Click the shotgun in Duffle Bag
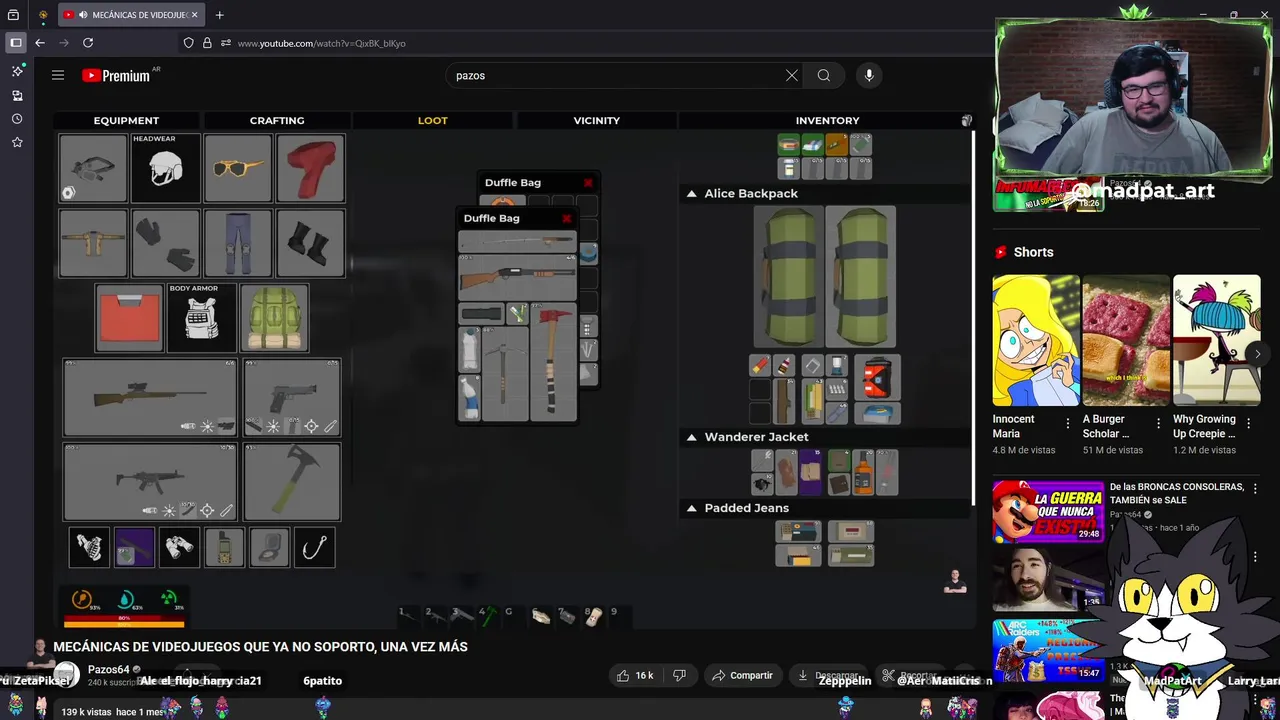The image size is (1280, 720). pos(517,277)
